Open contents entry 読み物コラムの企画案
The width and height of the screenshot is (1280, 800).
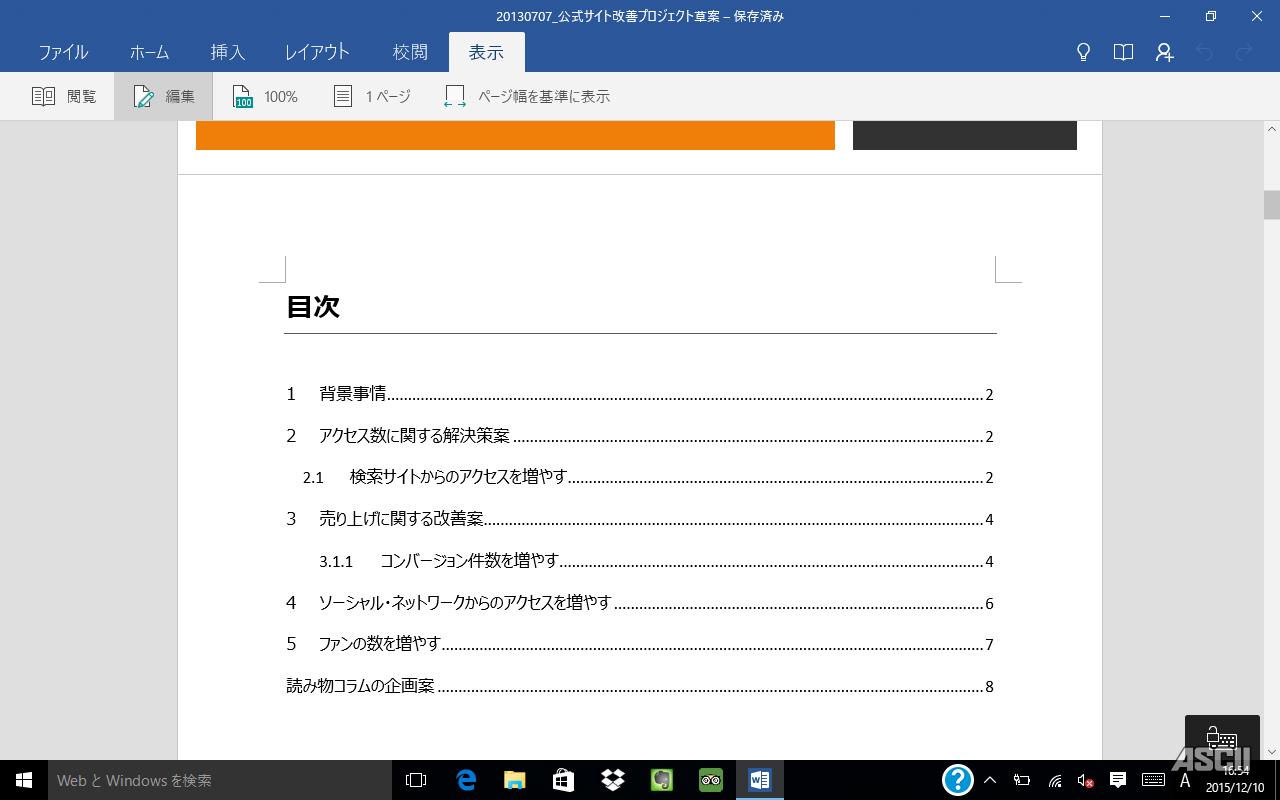[639, 686]
